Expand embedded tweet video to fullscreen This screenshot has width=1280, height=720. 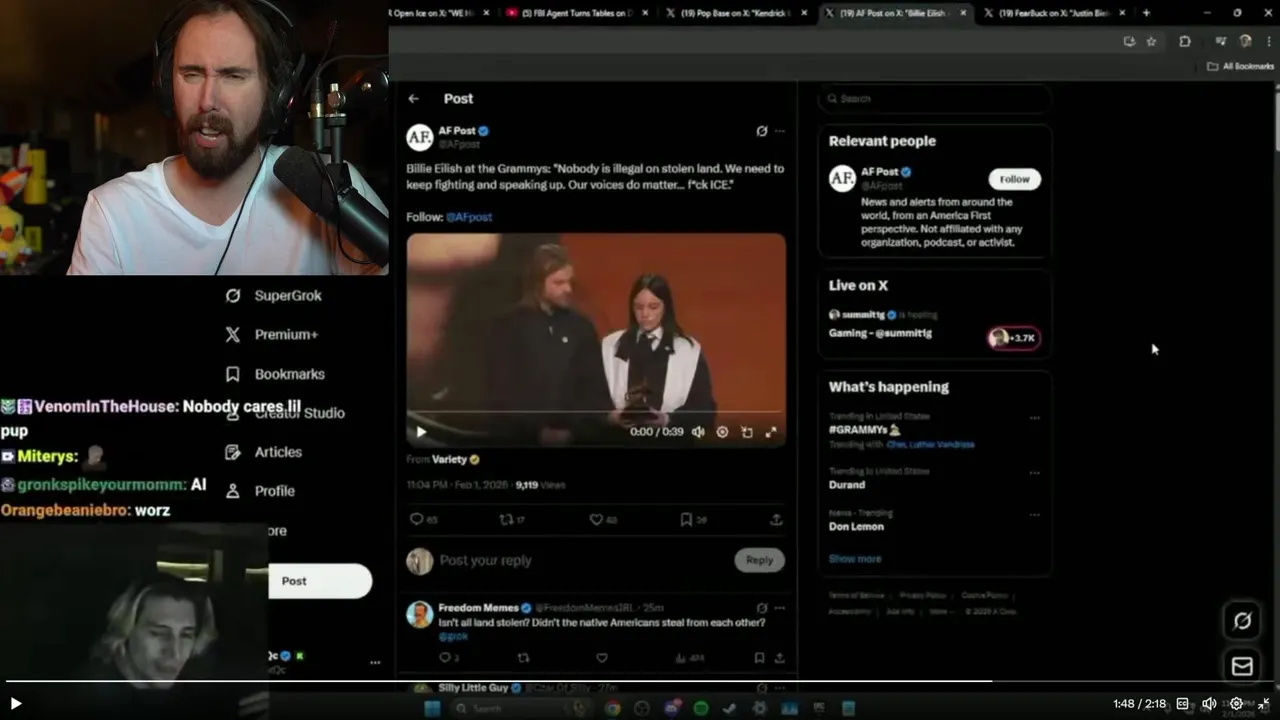point(770,432)
